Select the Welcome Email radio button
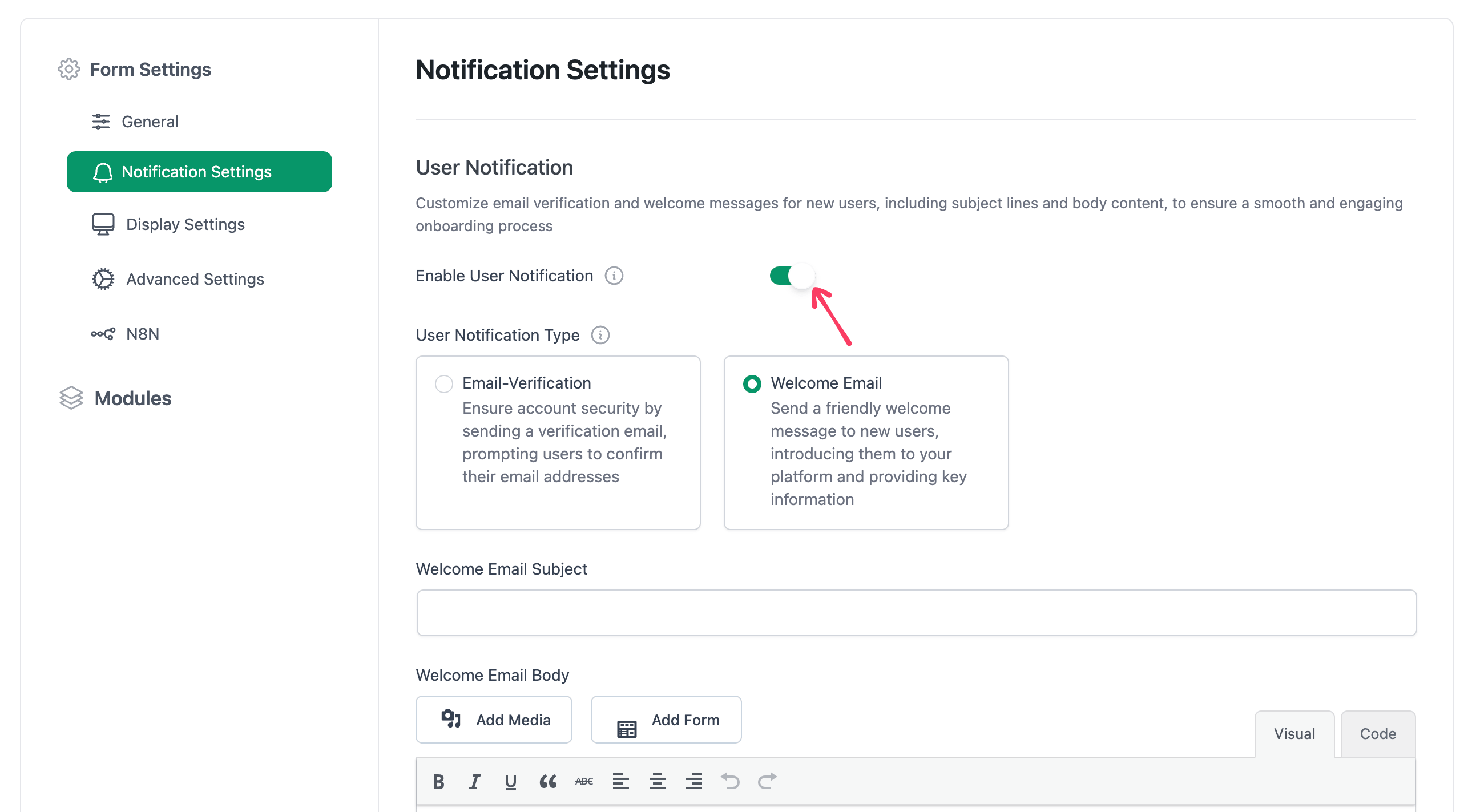Screen dimensions: 1472x812 (752, 384)
